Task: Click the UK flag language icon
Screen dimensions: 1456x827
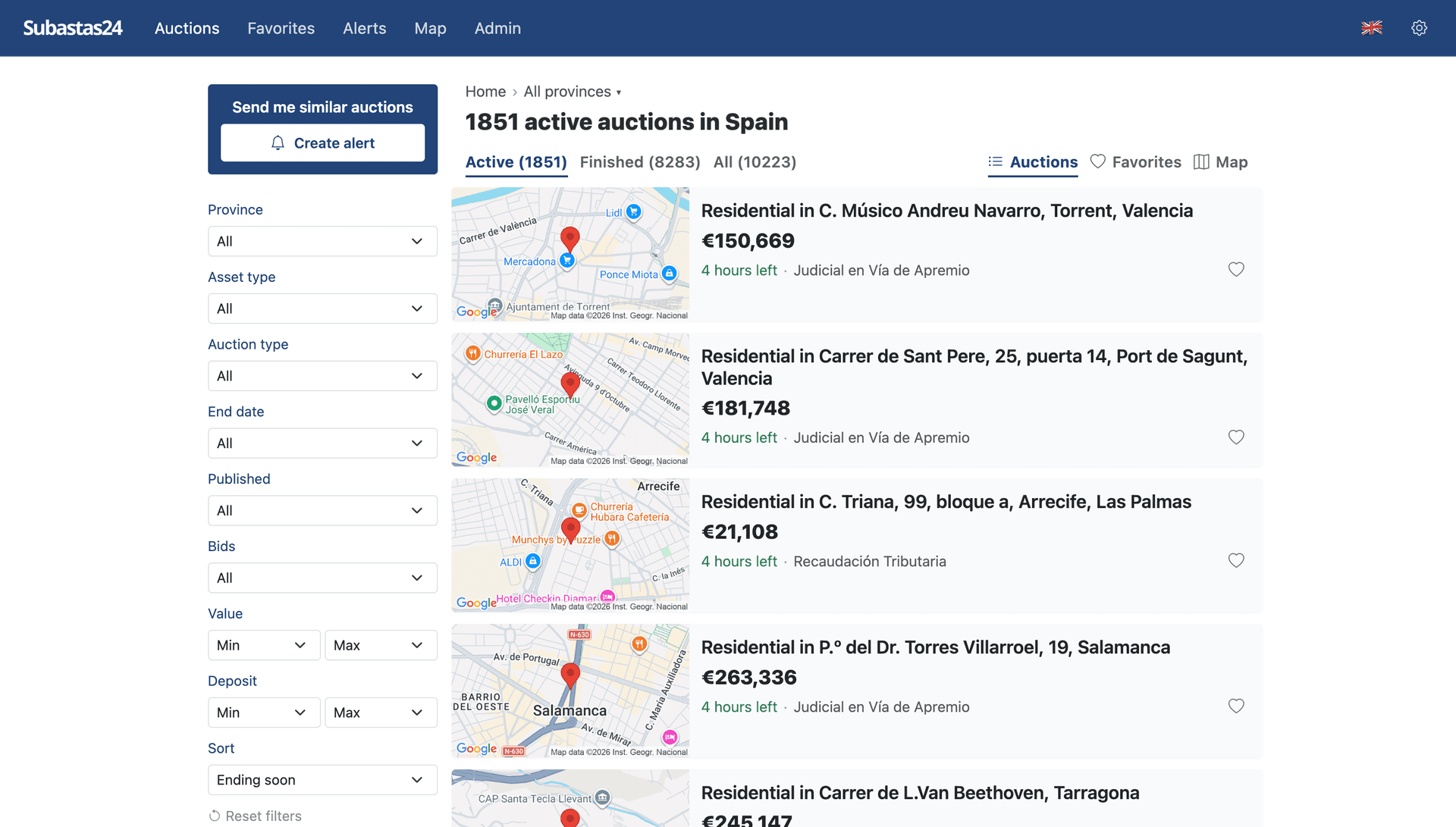Action: (1371, 28)
